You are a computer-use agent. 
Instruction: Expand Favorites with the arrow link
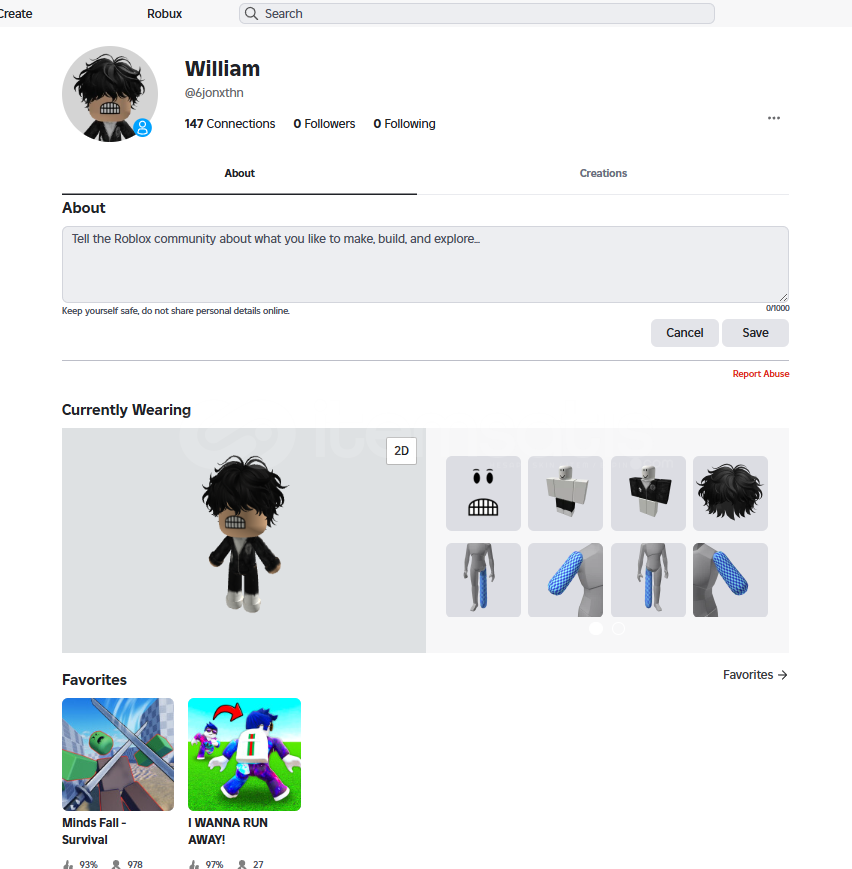click(x=755, y=674)
